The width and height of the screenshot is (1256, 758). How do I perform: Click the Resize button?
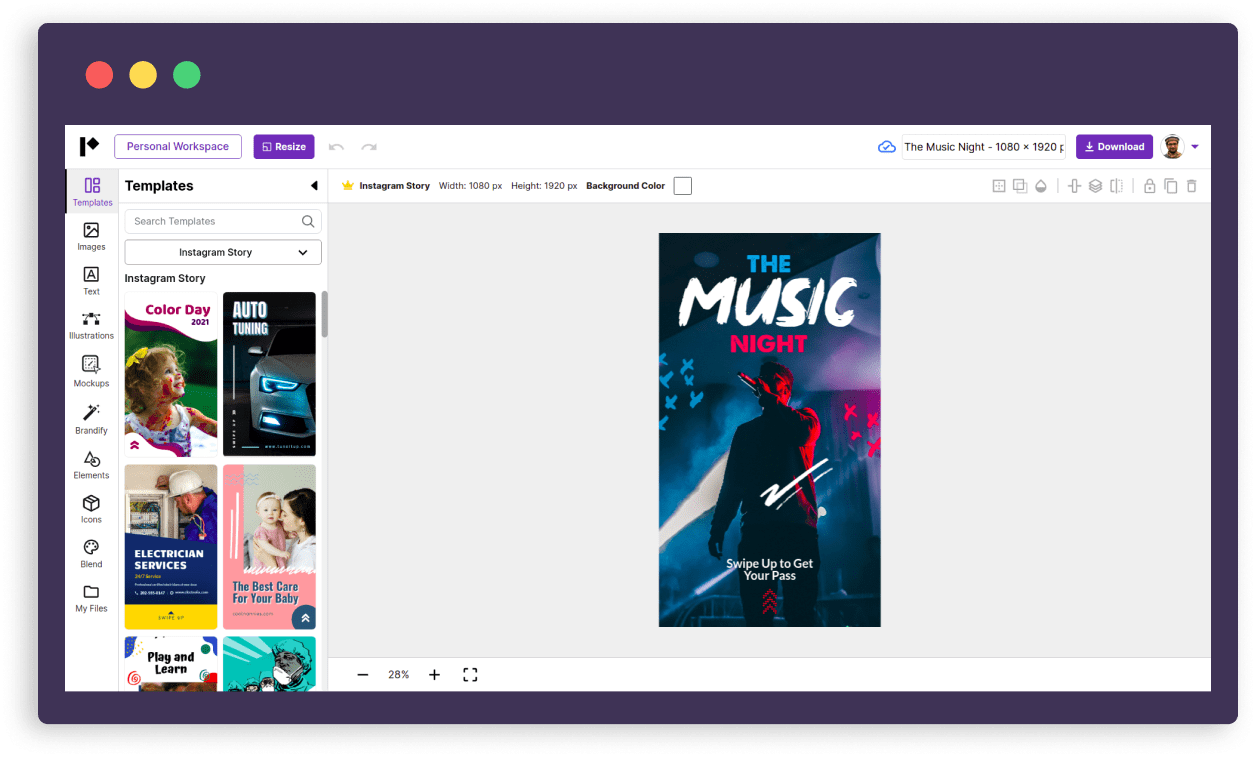pyautogui.click(x=284, y=147)
